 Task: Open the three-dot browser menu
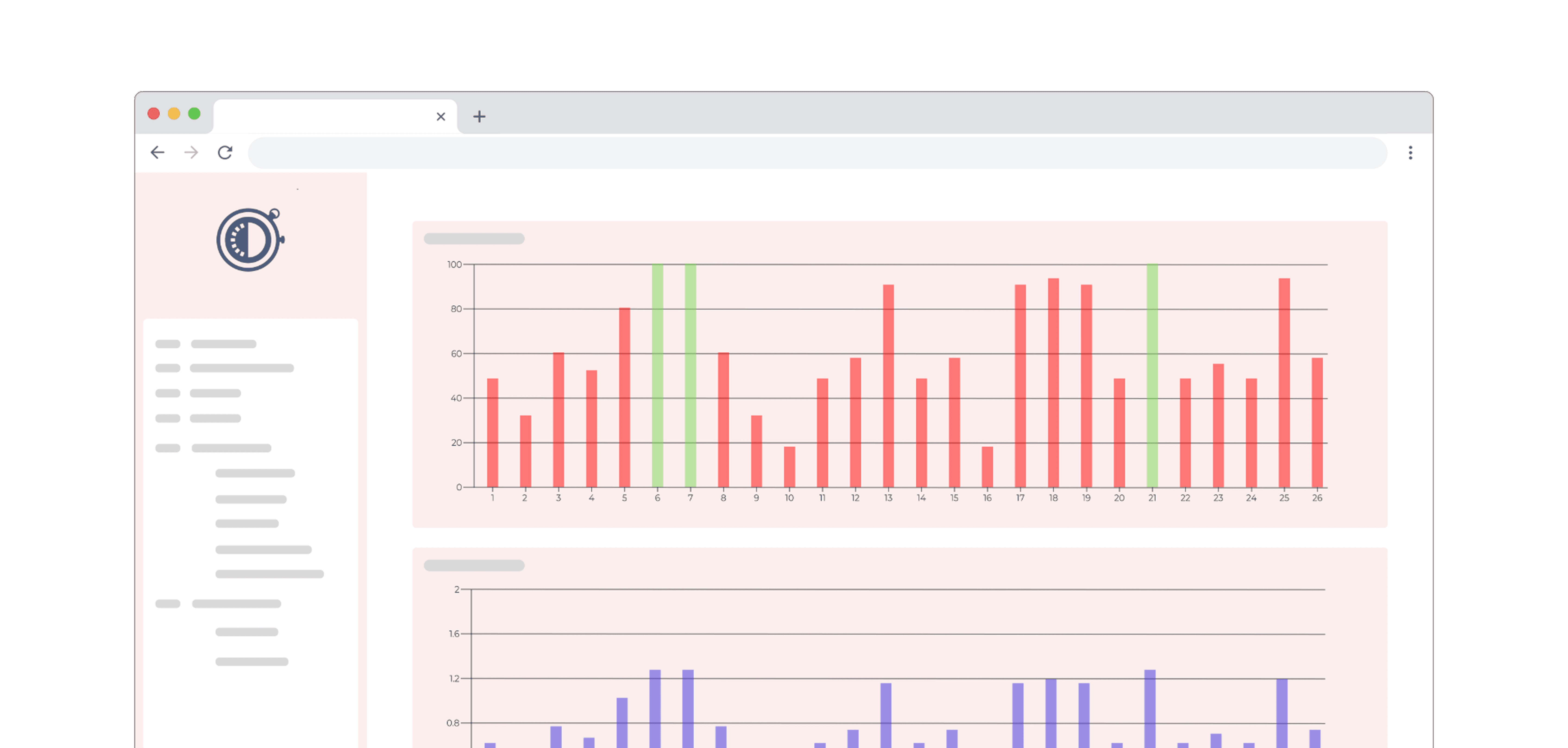[x=1410, y=153]
